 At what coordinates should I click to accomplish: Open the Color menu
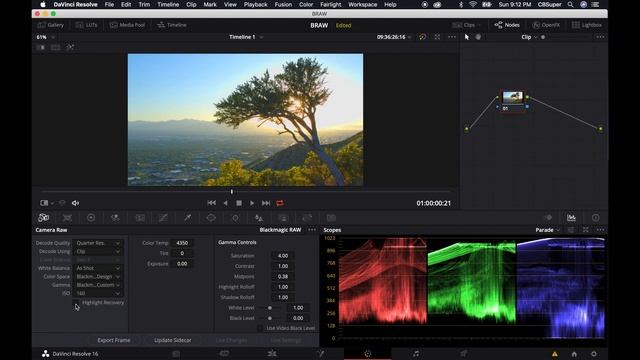click(x=306, y=4)
